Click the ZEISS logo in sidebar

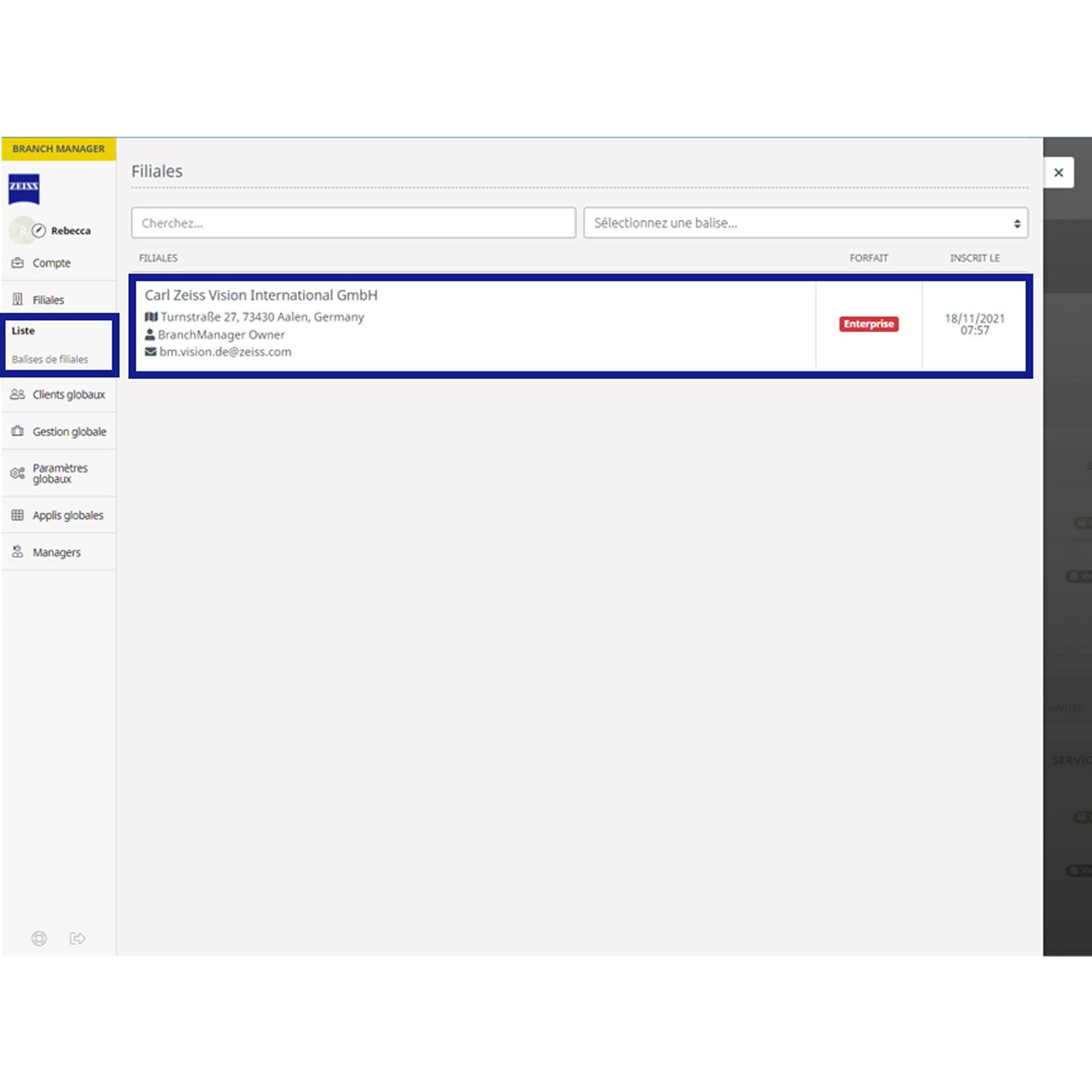pyautogui.click(x=24, y=188)
